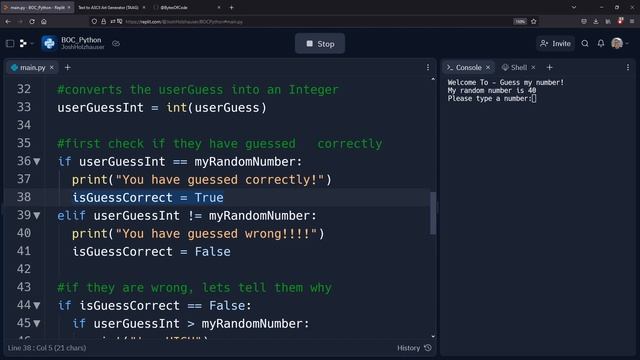This screenshot has height=360, width=640.
Task: Open editor pane options menu
Action: pyautogui.click(x=428, y=67)
